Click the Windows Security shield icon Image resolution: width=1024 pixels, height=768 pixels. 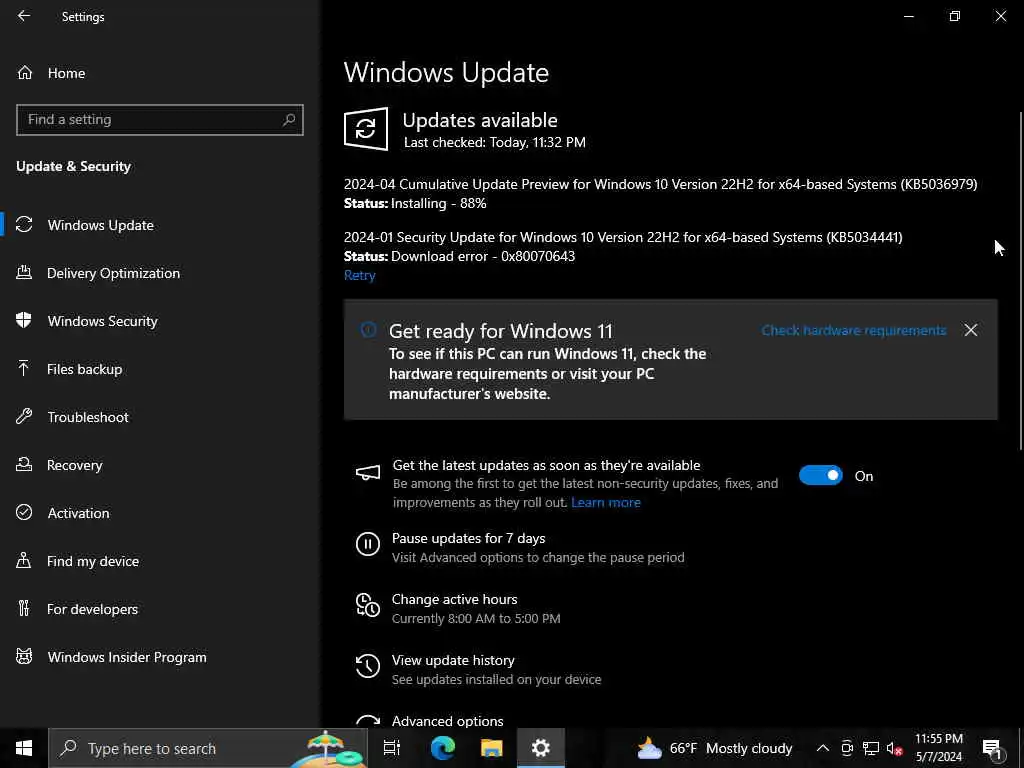24,320
